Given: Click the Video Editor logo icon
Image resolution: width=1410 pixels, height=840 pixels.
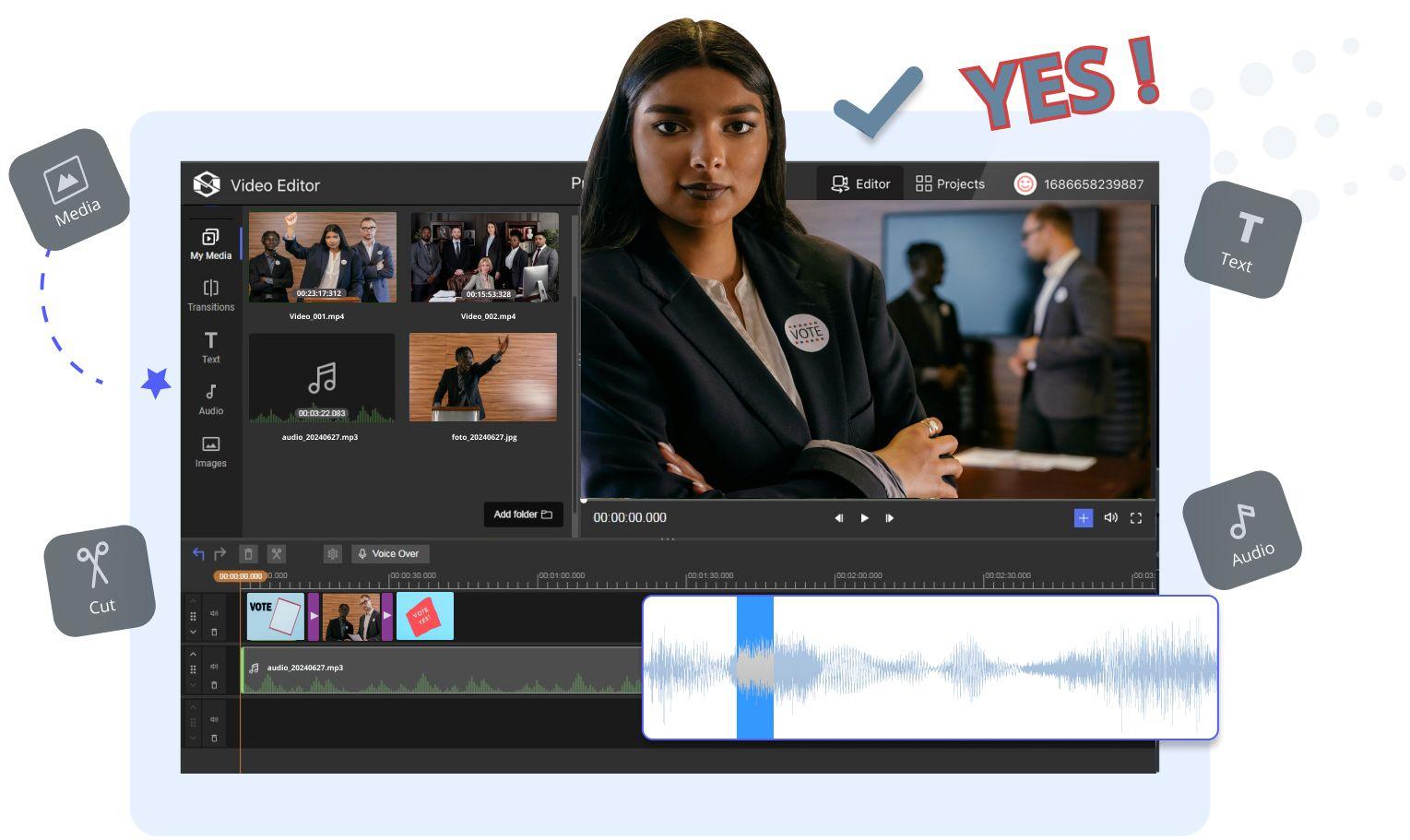Looking at the screenshot, I should [x=206, y=184].
